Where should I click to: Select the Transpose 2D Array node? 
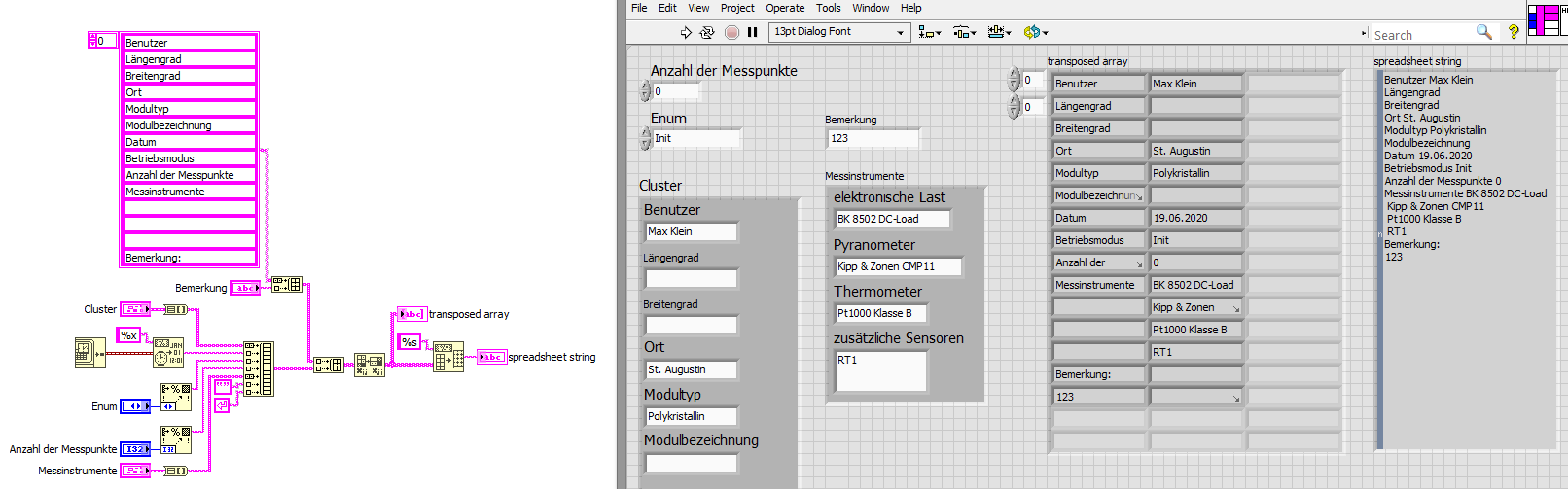coord(370,366)
